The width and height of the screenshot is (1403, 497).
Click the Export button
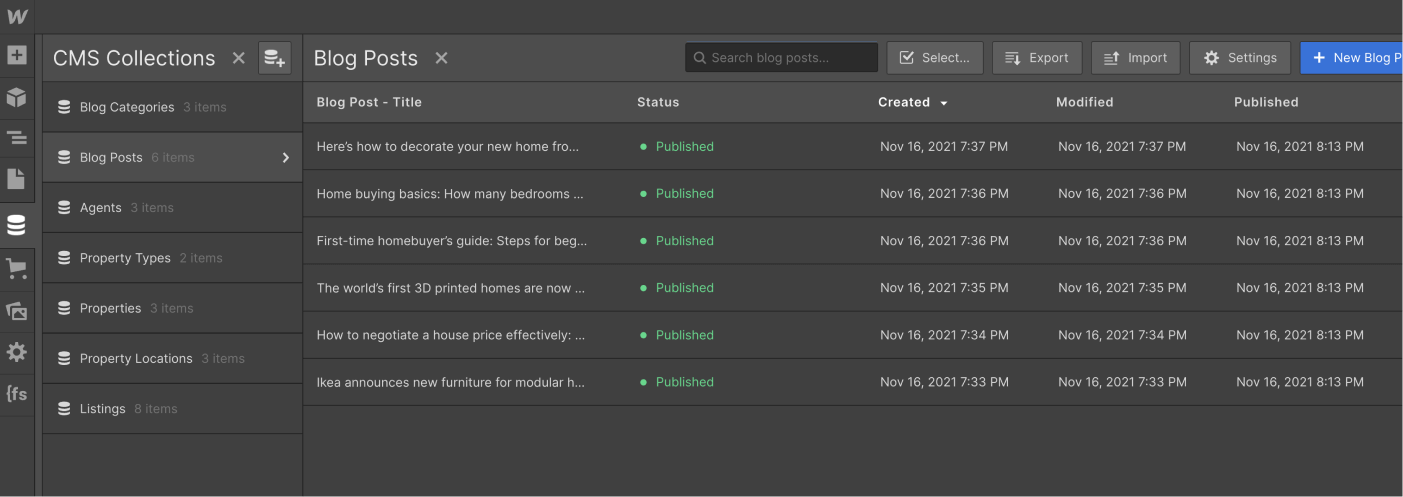pos(1037,58)
